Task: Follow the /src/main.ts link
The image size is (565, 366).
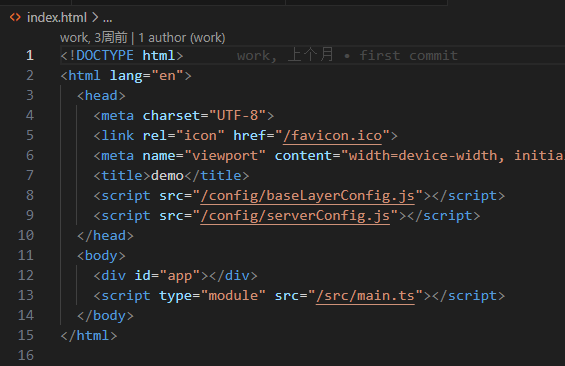Action: click(365, 296)
